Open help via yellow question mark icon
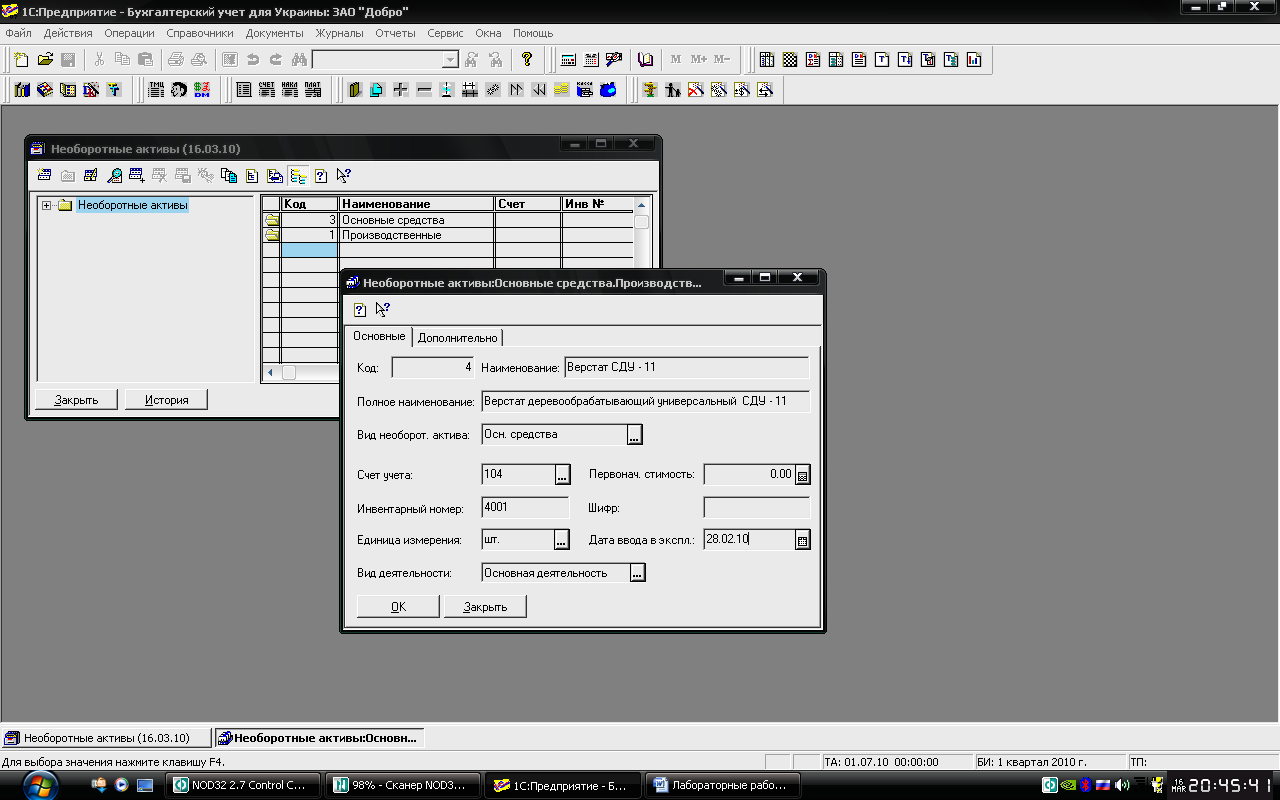 tap(527, 60)
